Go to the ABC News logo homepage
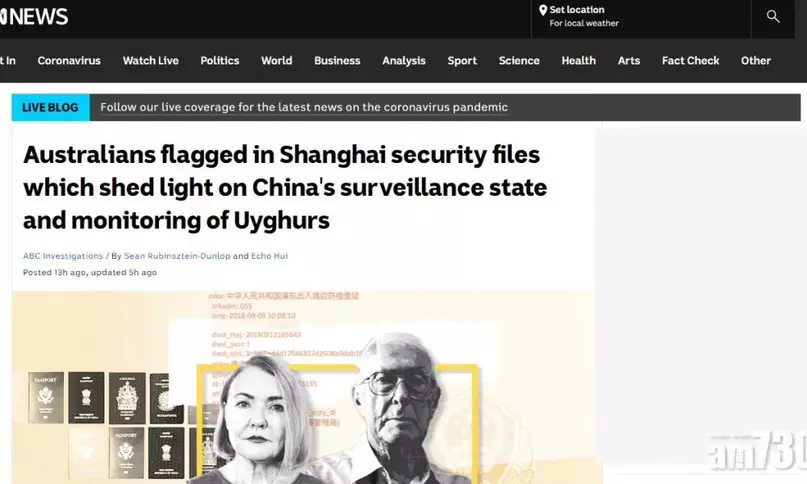 (34, 17)
